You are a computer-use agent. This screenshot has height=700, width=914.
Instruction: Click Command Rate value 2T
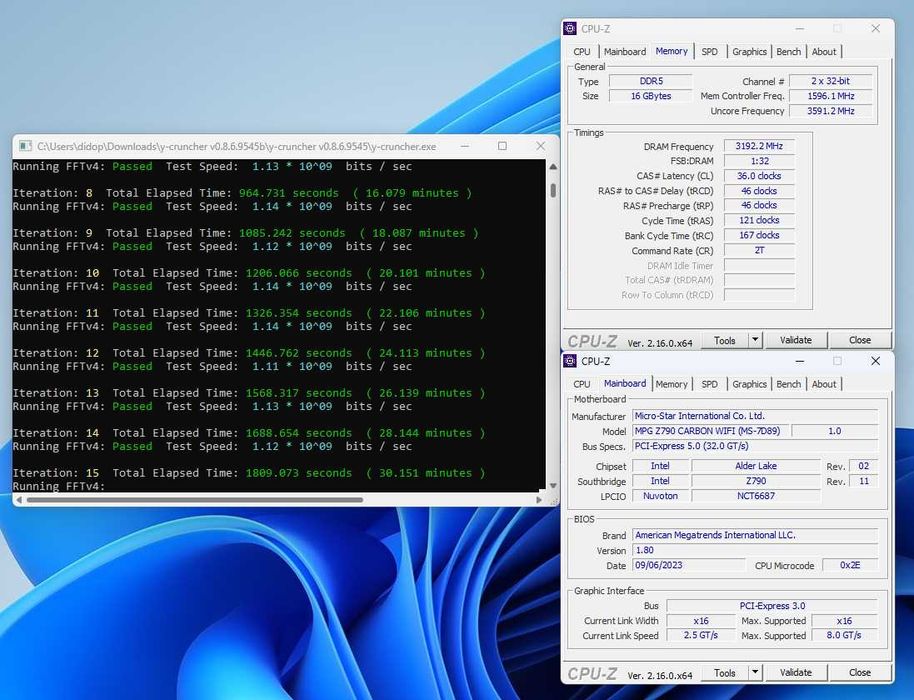click(759, 251)
